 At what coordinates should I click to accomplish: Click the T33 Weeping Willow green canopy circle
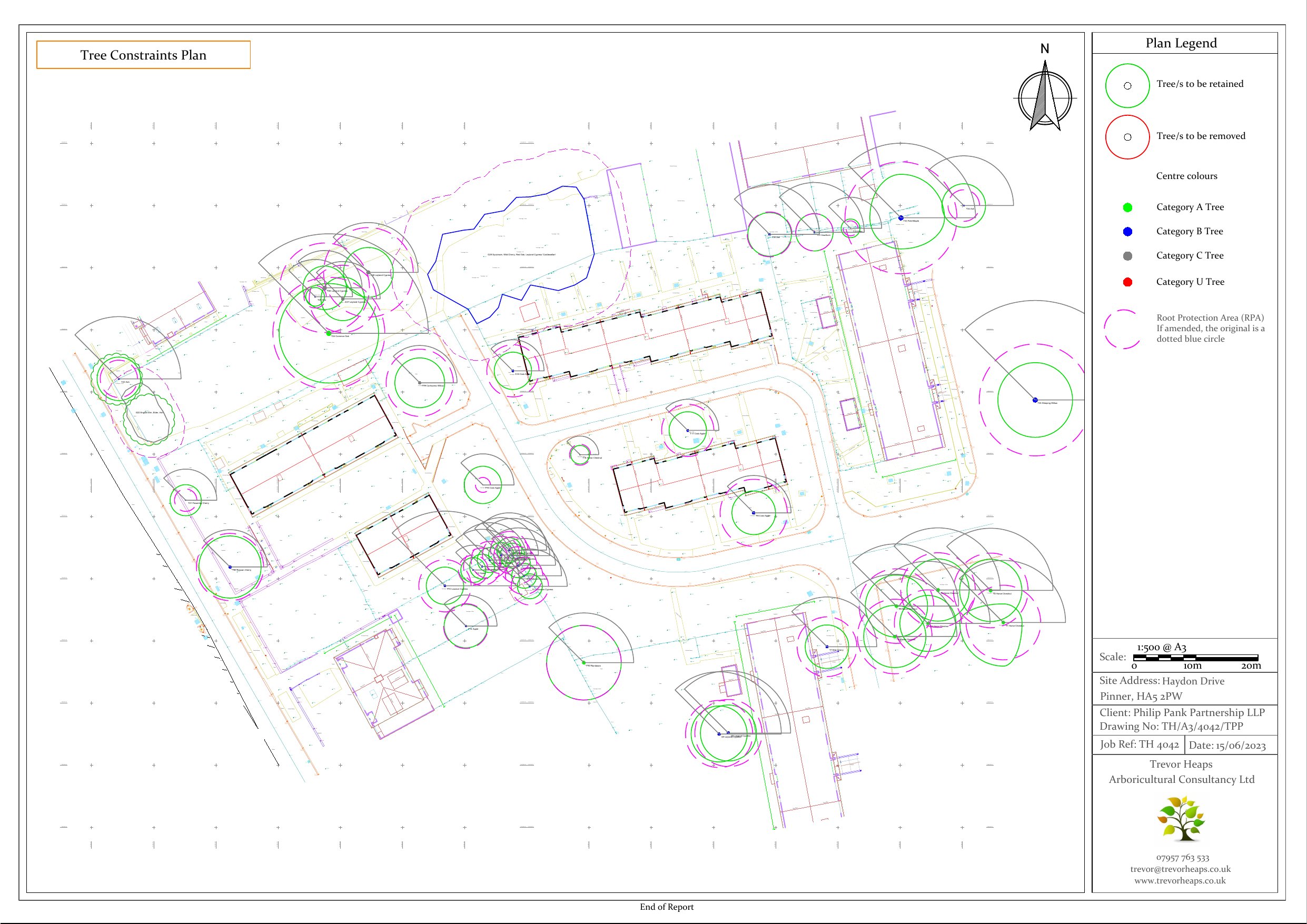tap(1035, 400)
